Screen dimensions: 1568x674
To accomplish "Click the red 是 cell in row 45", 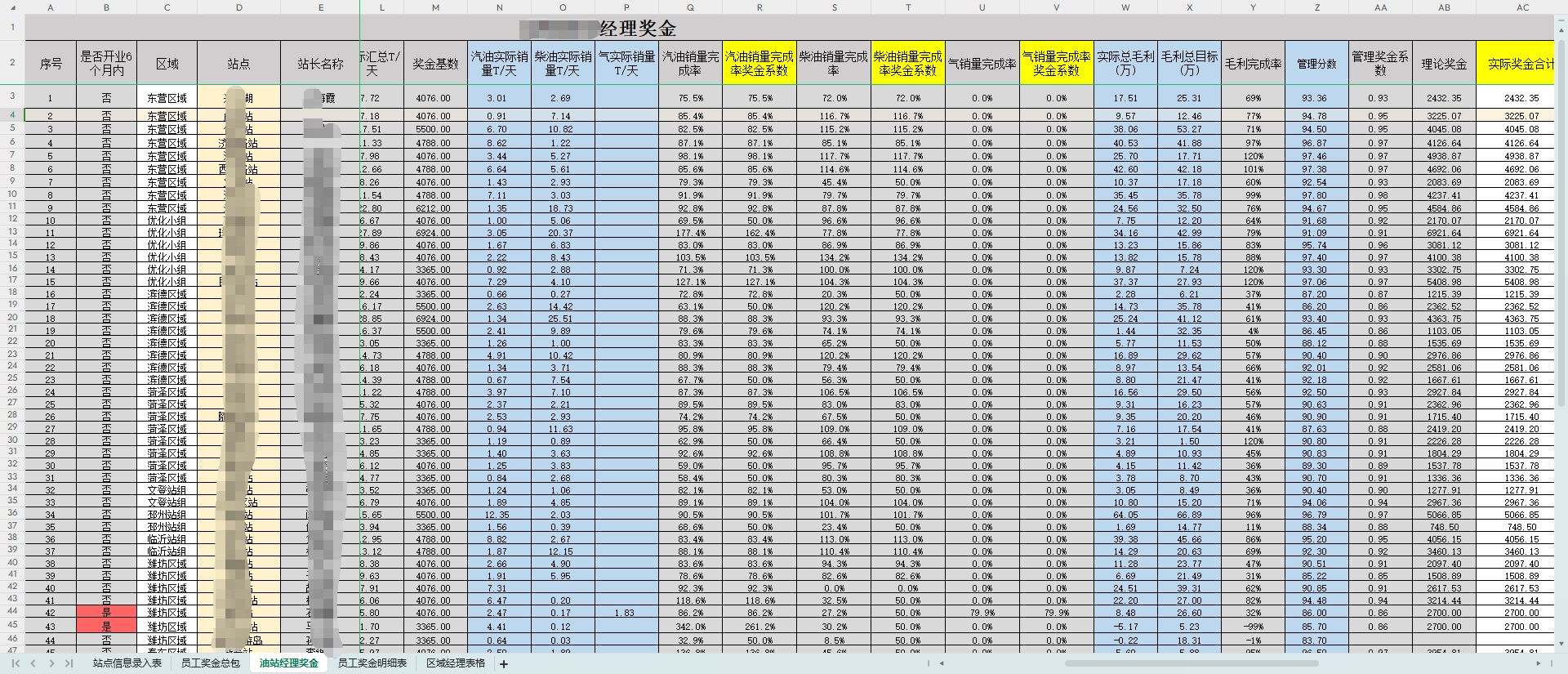I will click(x=106, y=626).
